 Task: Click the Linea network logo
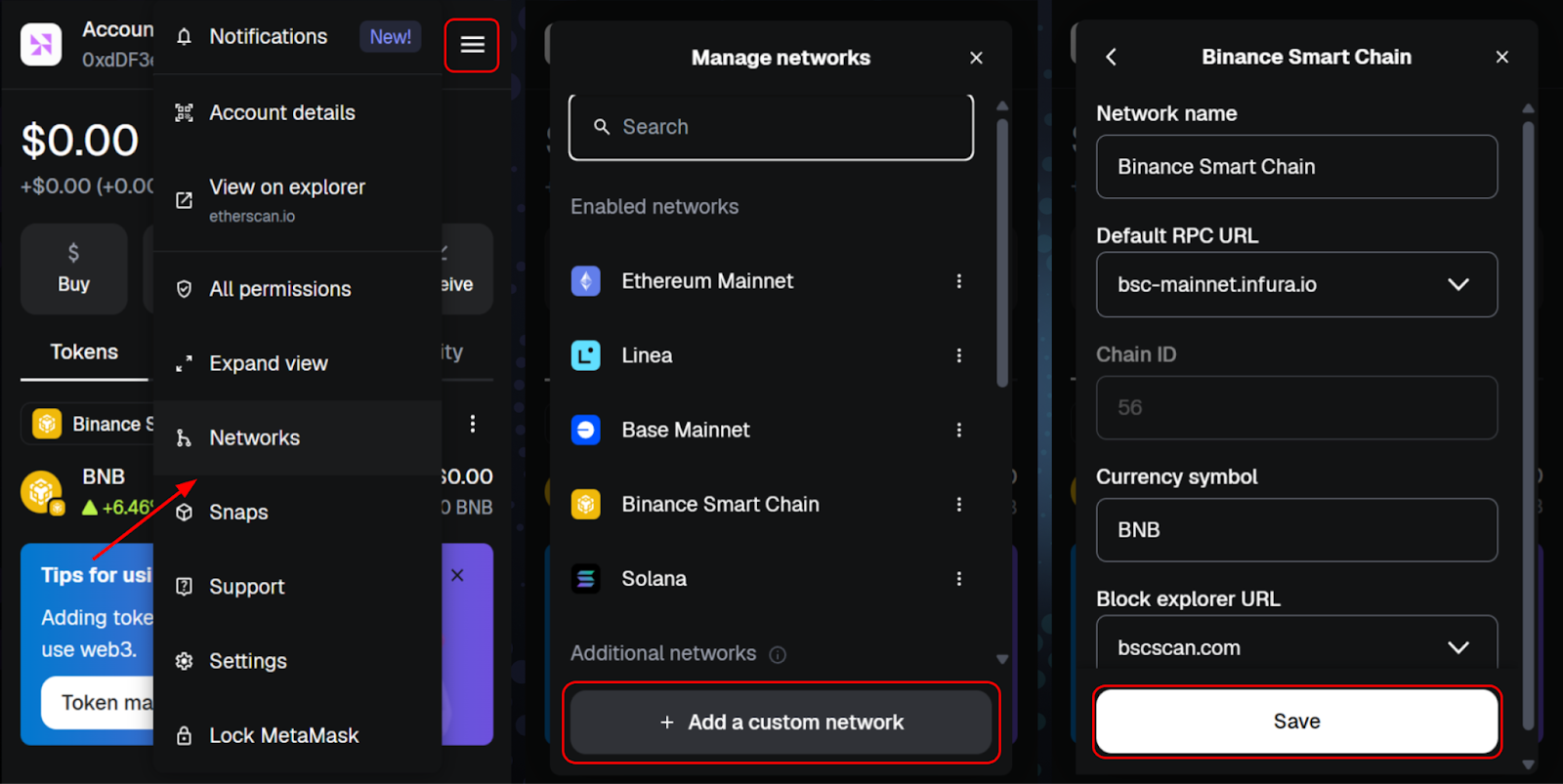(x=585, y=355)
